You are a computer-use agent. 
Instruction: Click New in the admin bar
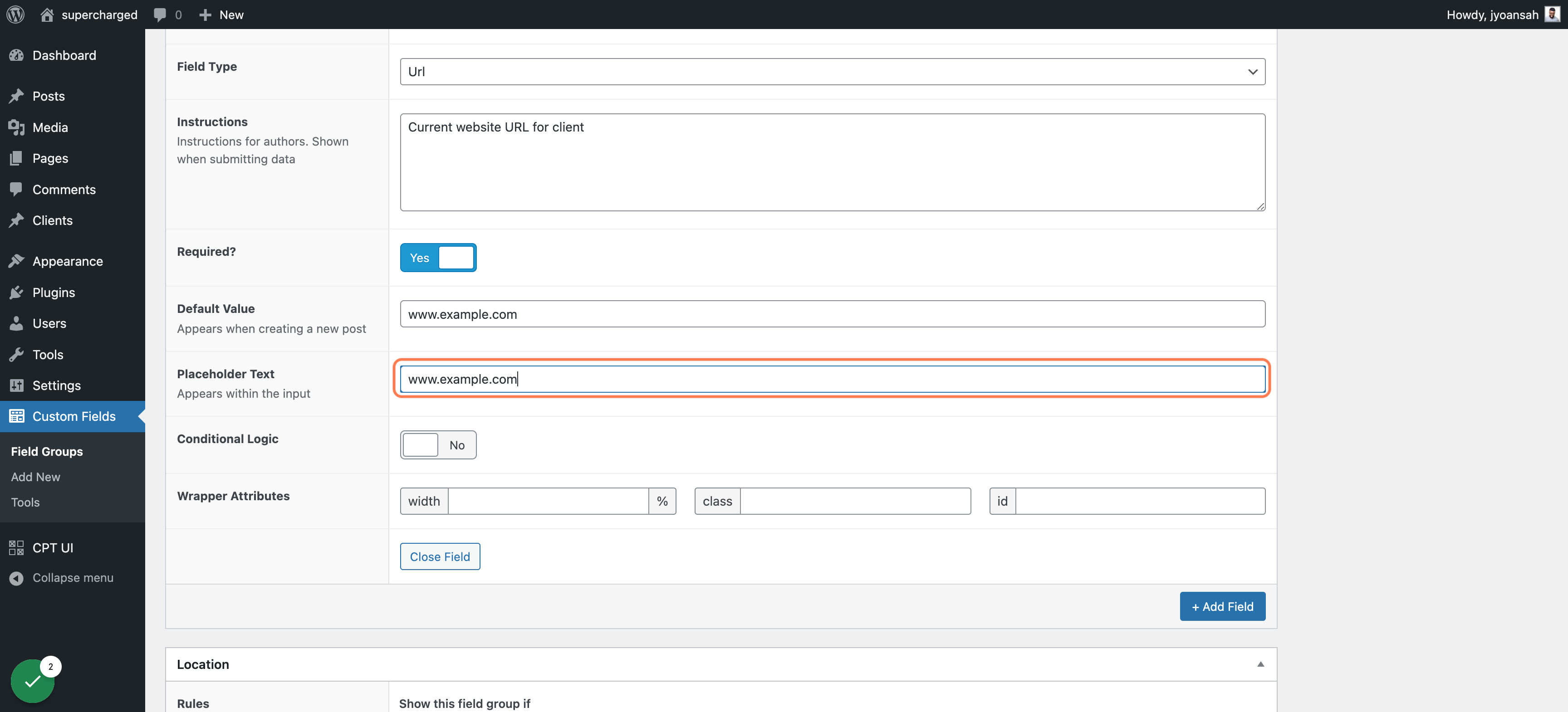pos(231,15)
